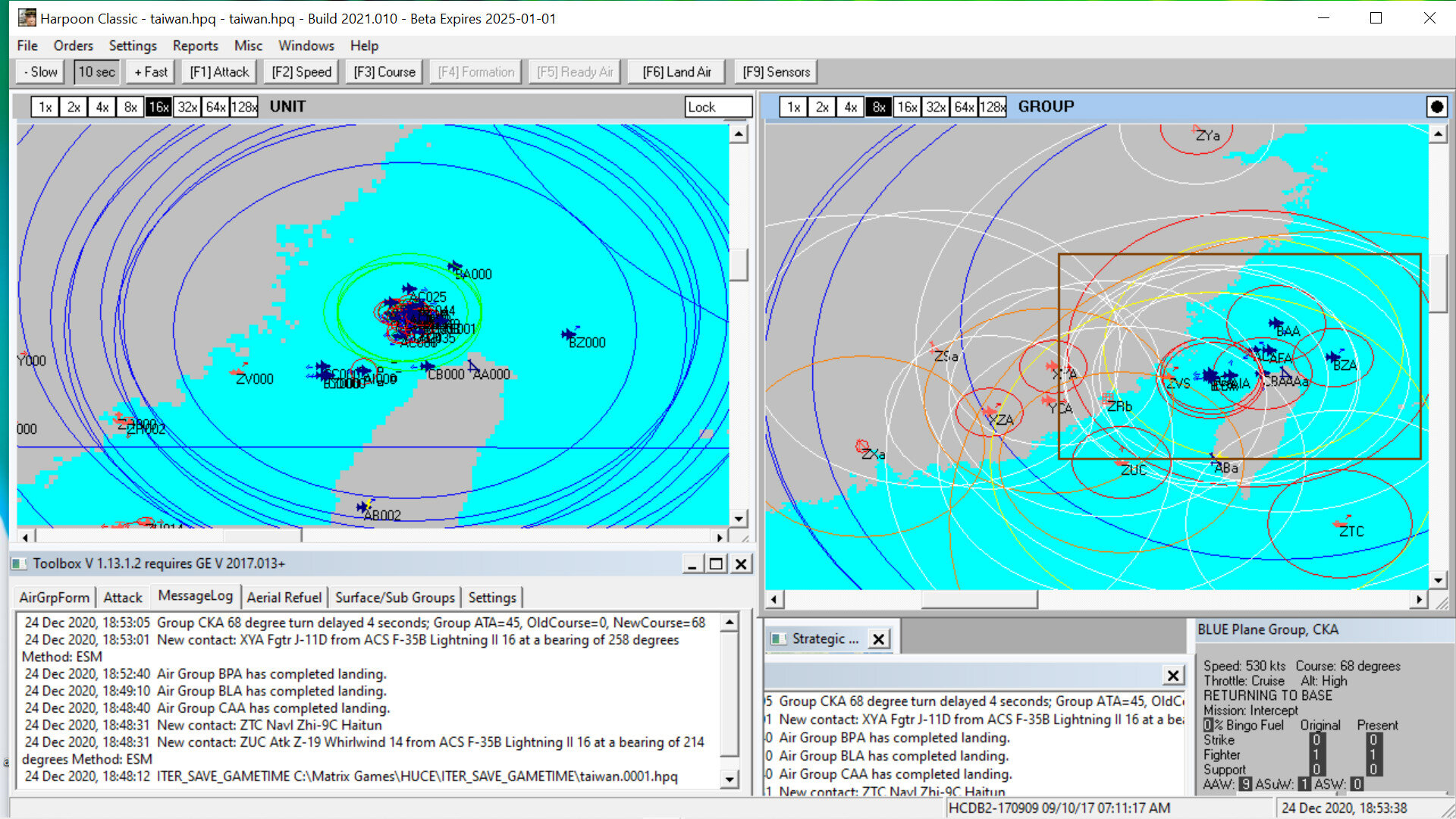Select the ZTC contact icon on group map
This screenshot has height=819, width=1456.
tap(1341, 522)
